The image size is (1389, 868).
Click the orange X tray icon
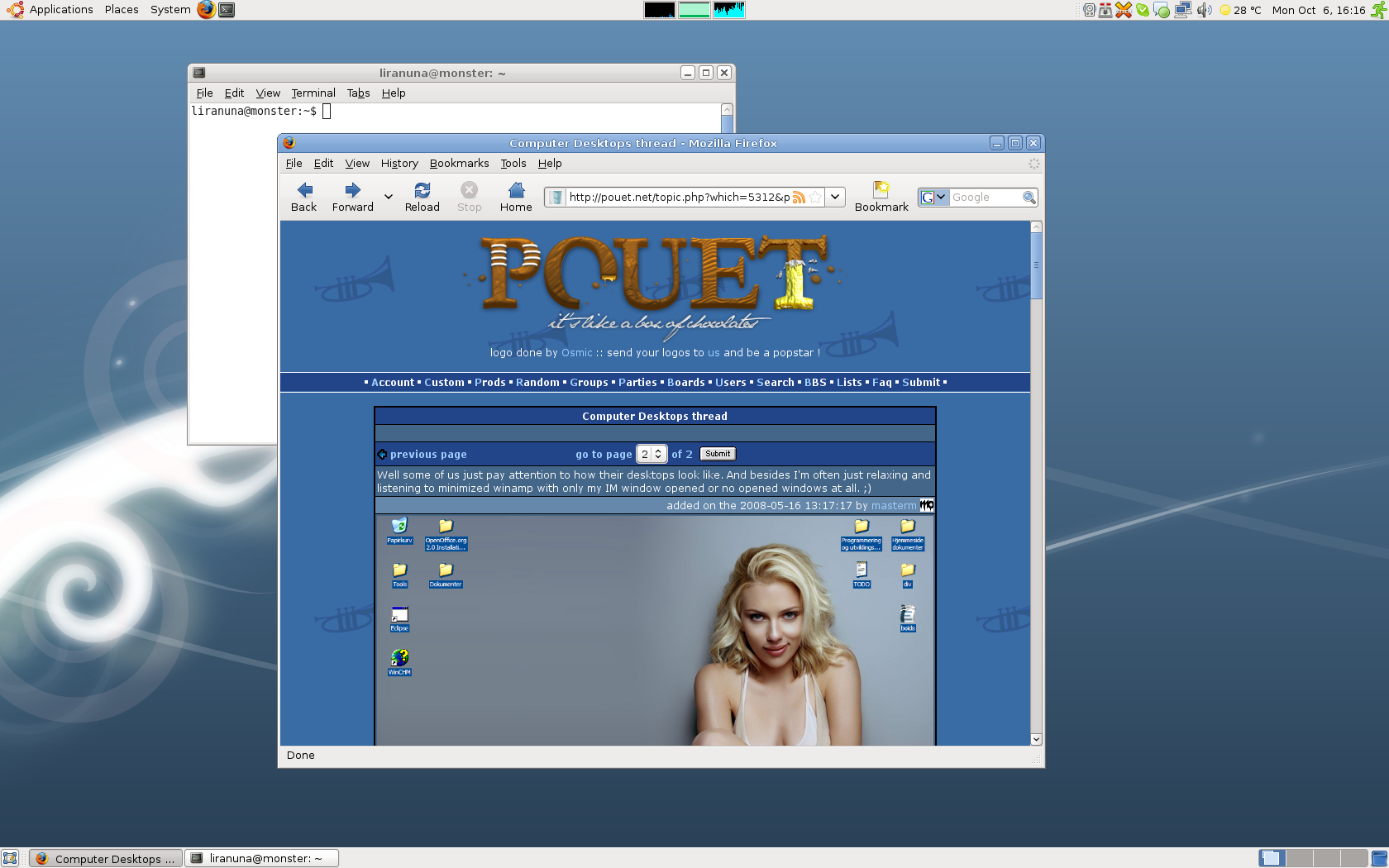1123,10
